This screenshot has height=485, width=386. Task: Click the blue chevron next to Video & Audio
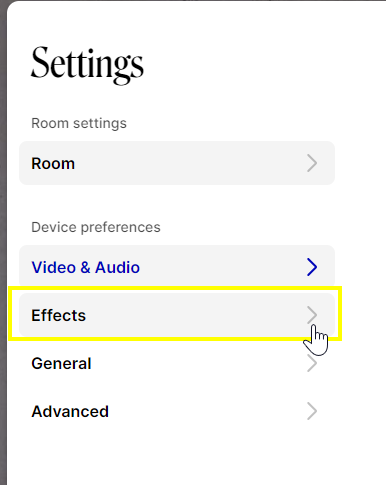coord(312,267)
